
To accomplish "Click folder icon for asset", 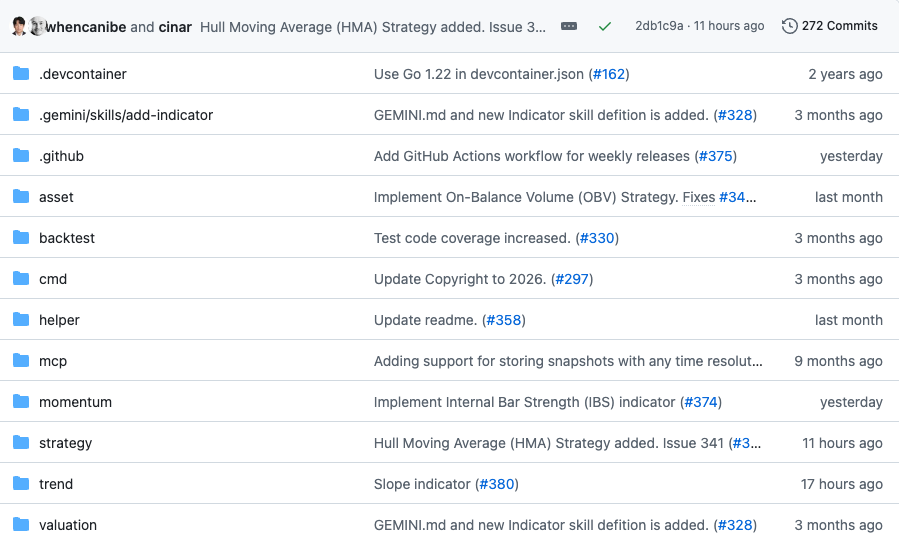I will point(21,197).
